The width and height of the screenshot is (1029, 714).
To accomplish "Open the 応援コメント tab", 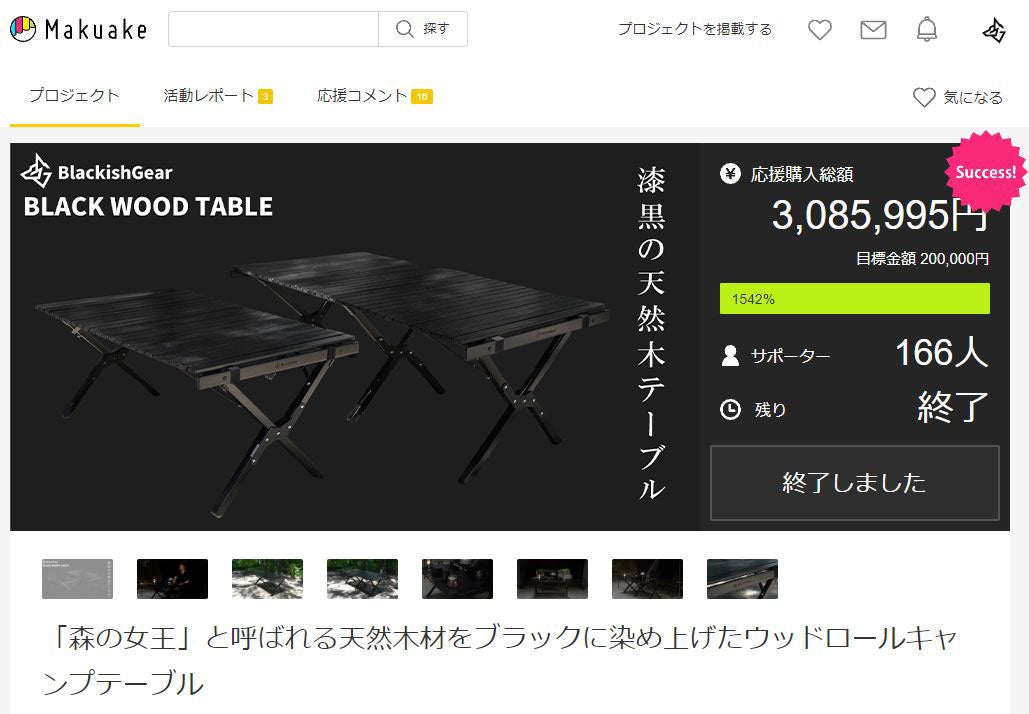I will pyautogui.click(x=374, y=96).
